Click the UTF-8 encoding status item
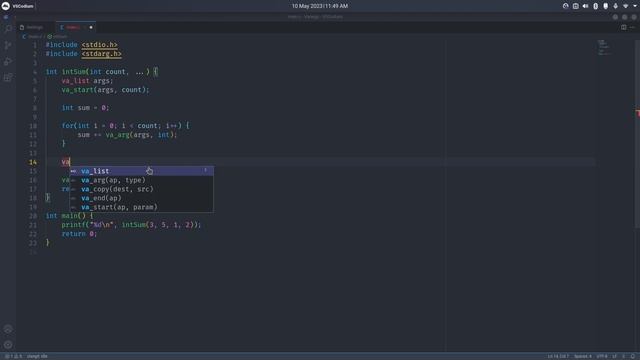Image resolution: width=640 pixels, height=360 pixels. 602,356
